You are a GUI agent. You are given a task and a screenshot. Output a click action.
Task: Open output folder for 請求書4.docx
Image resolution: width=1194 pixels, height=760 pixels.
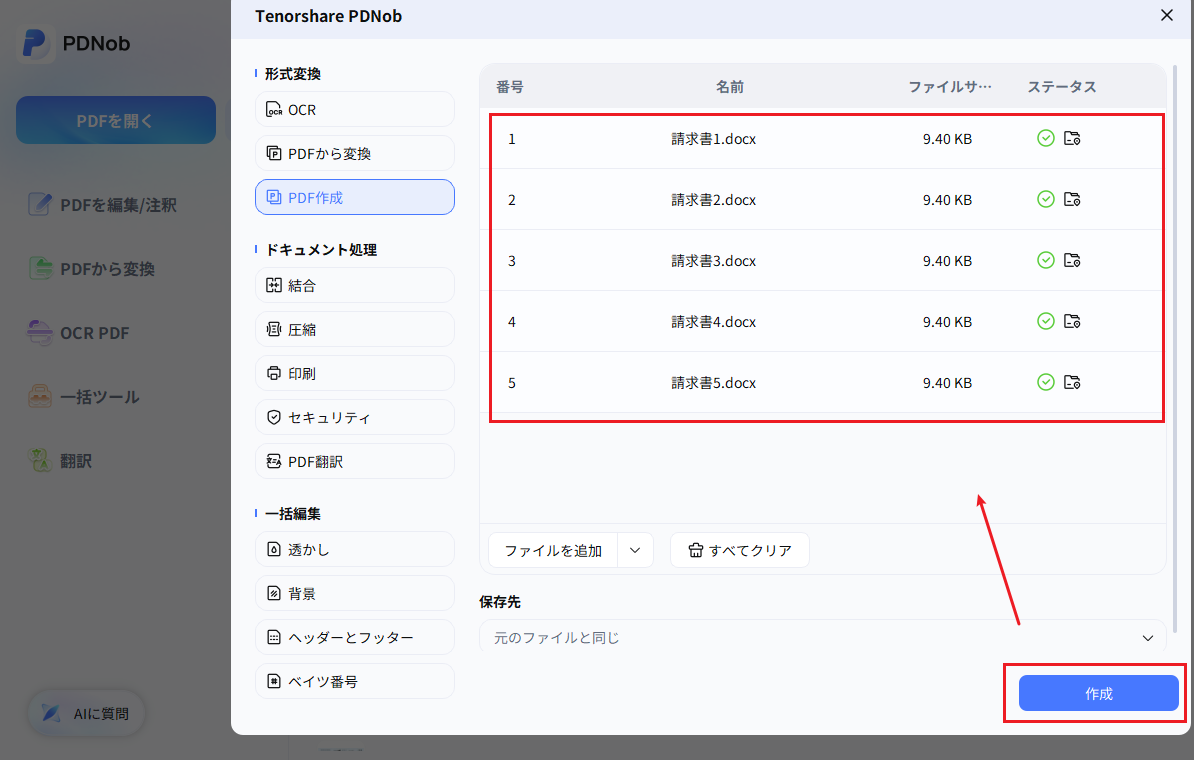(x=1072, y=321)
